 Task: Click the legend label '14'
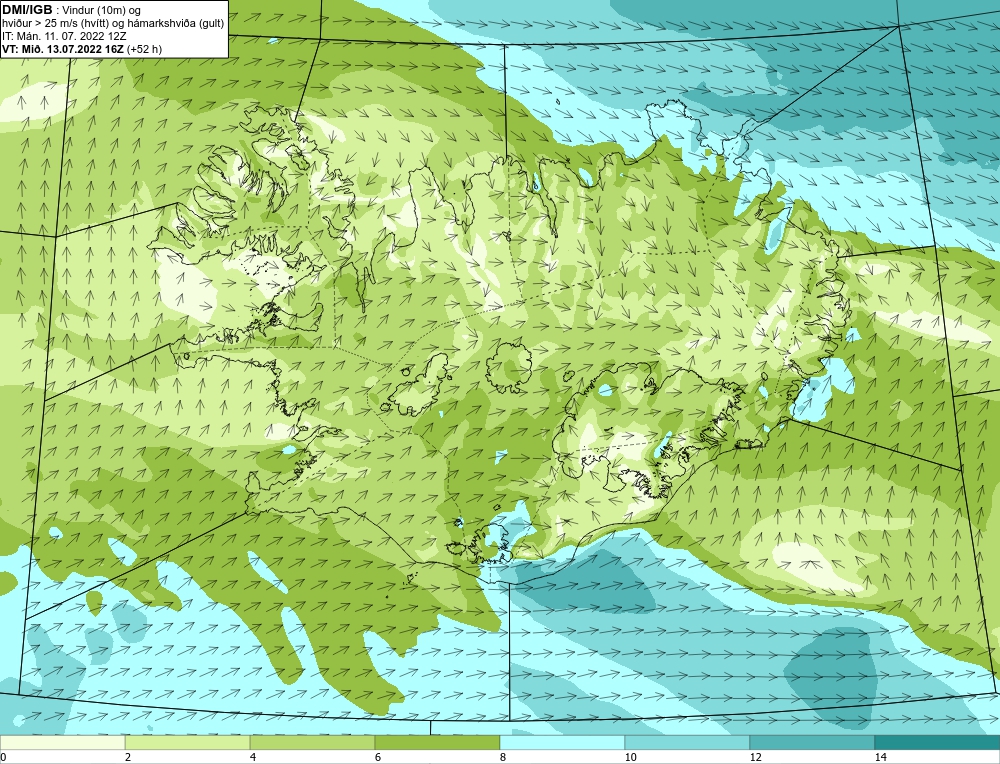pos(880,757)
